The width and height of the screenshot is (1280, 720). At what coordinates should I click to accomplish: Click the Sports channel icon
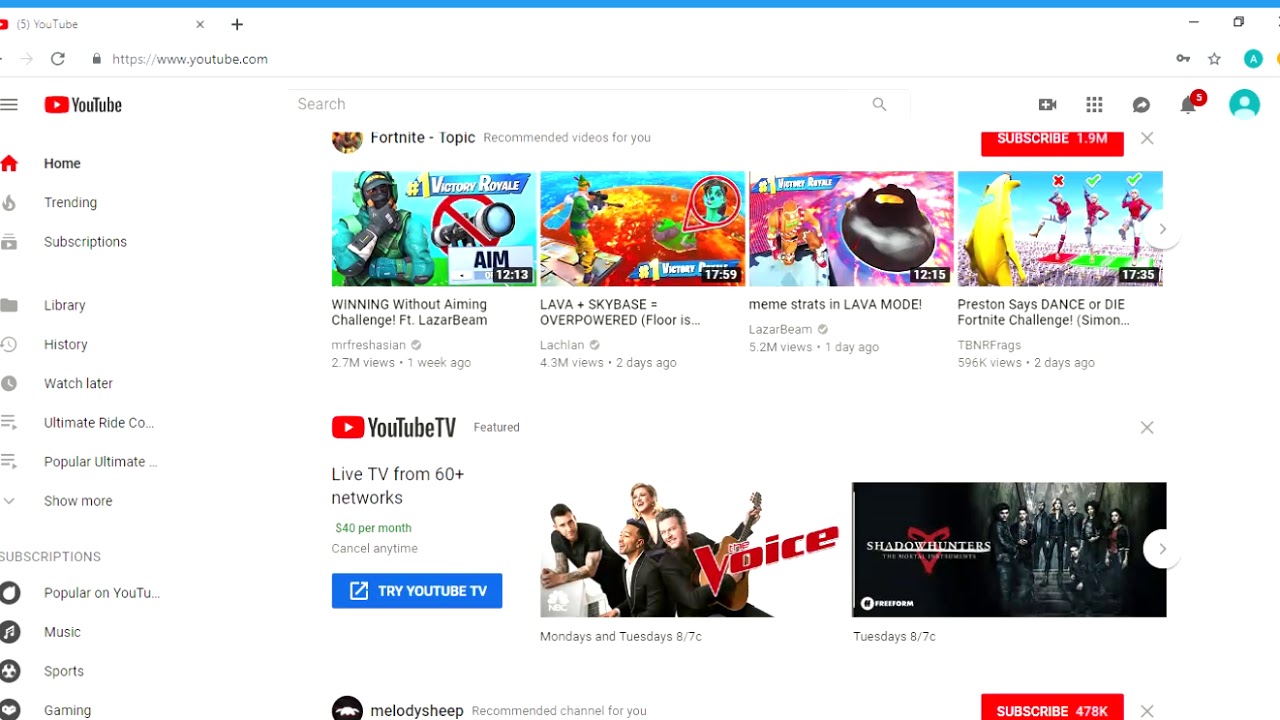tap(10, 671)
